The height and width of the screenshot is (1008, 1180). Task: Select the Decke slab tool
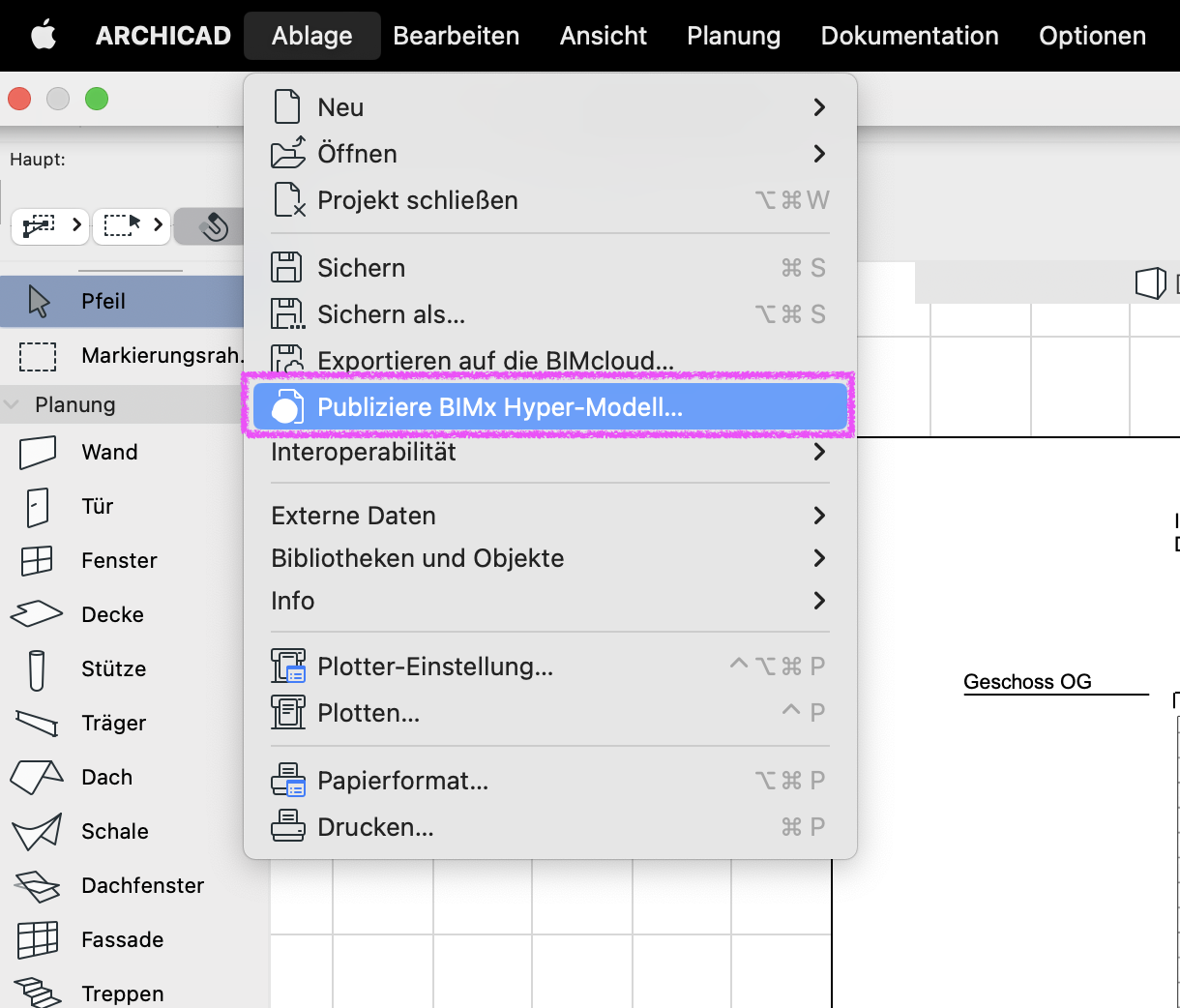122,614
